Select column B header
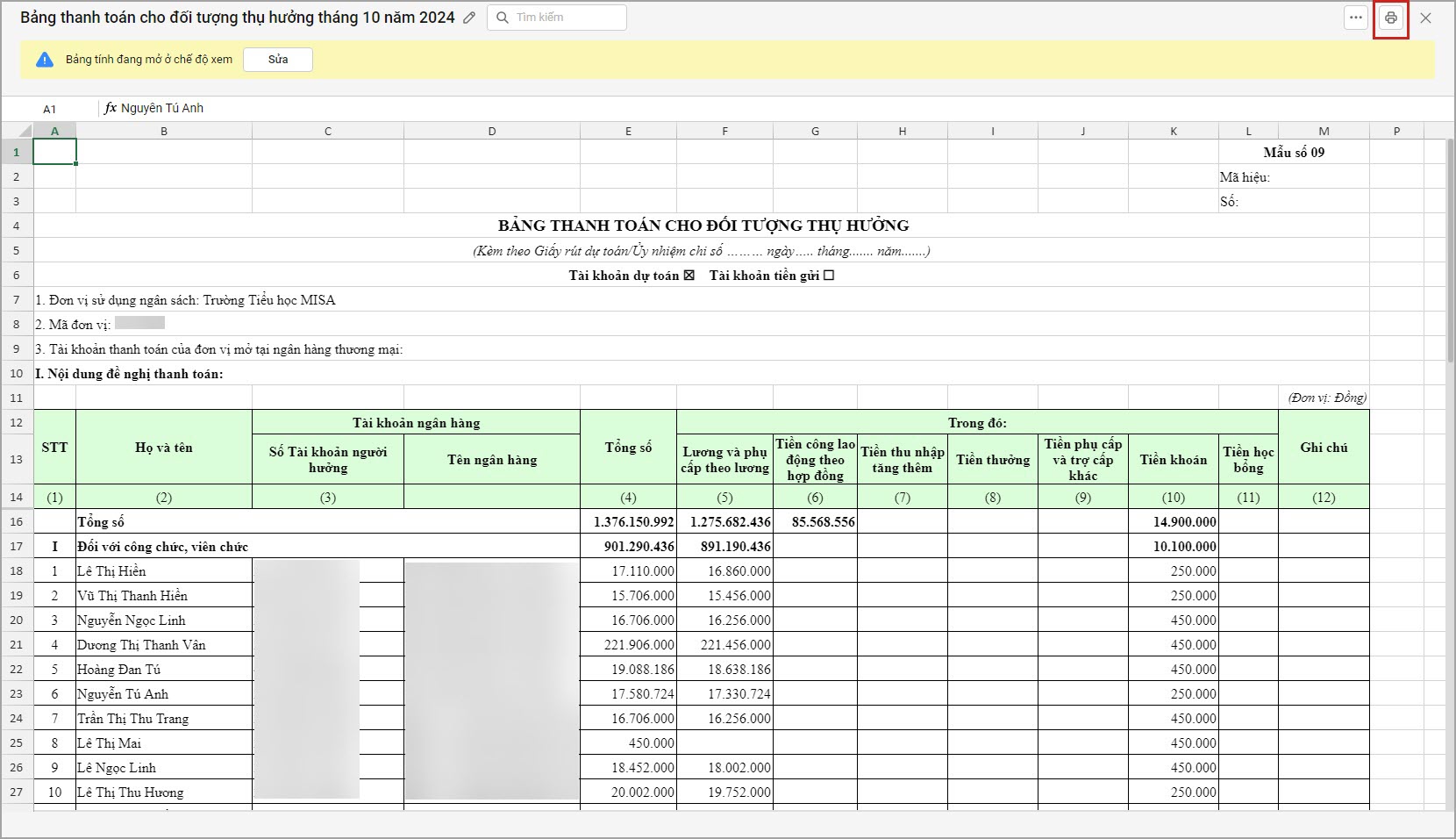Screen dimensions: 1456x839 click(164, 131)
